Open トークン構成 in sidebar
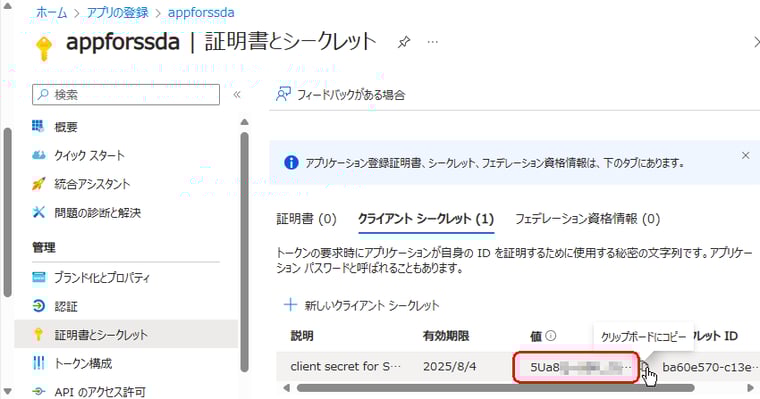Screen dimensions: 760x399 (x=83, y=364)
